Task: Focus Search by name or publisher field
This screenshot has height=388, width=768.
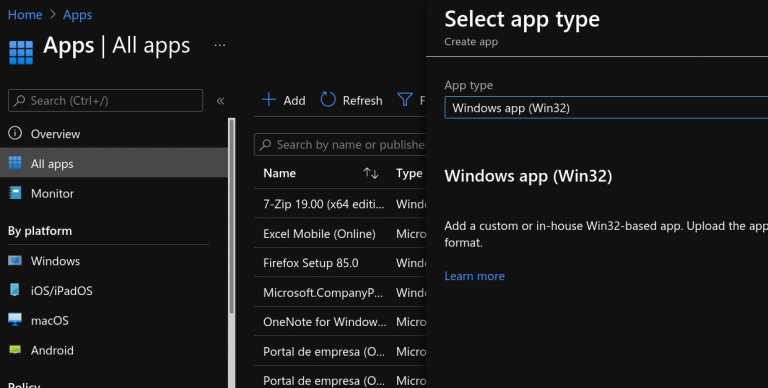Action: (340, 145)
